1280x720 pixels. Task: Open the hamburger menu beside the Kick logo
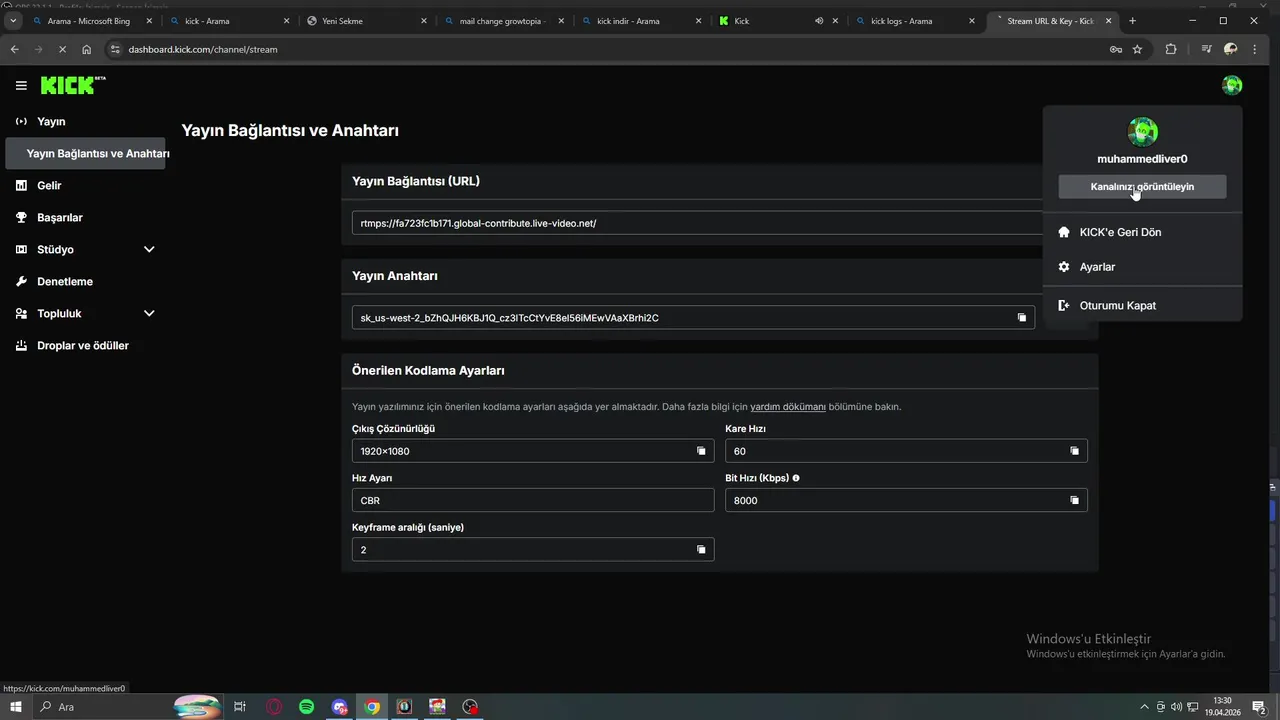pos(21,86)
